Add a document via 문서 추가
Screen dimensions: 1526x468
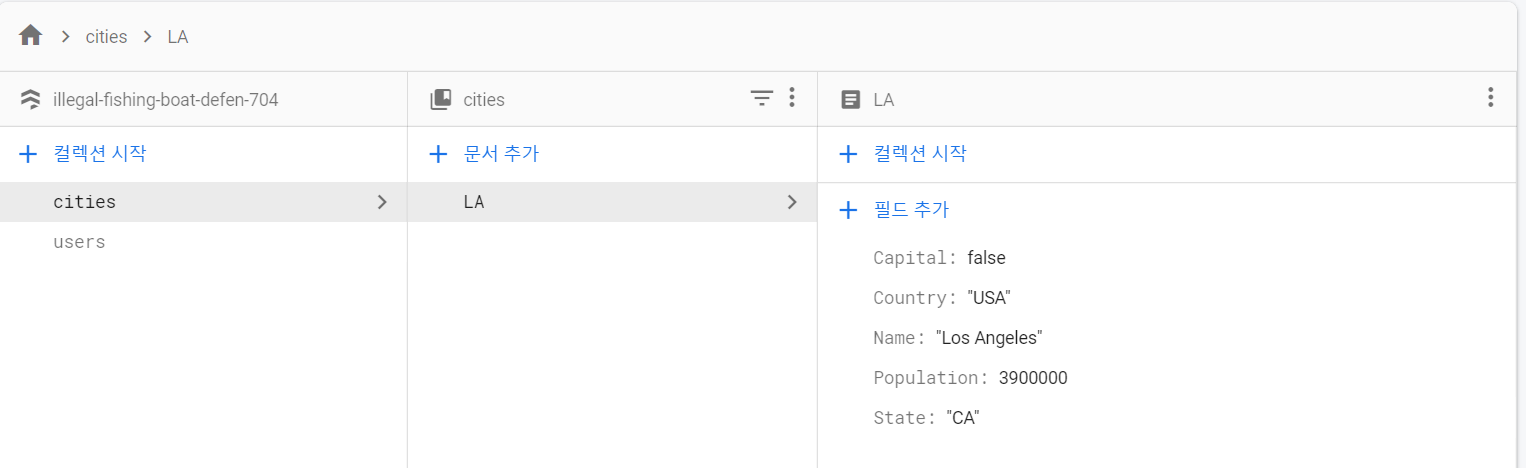502,154
